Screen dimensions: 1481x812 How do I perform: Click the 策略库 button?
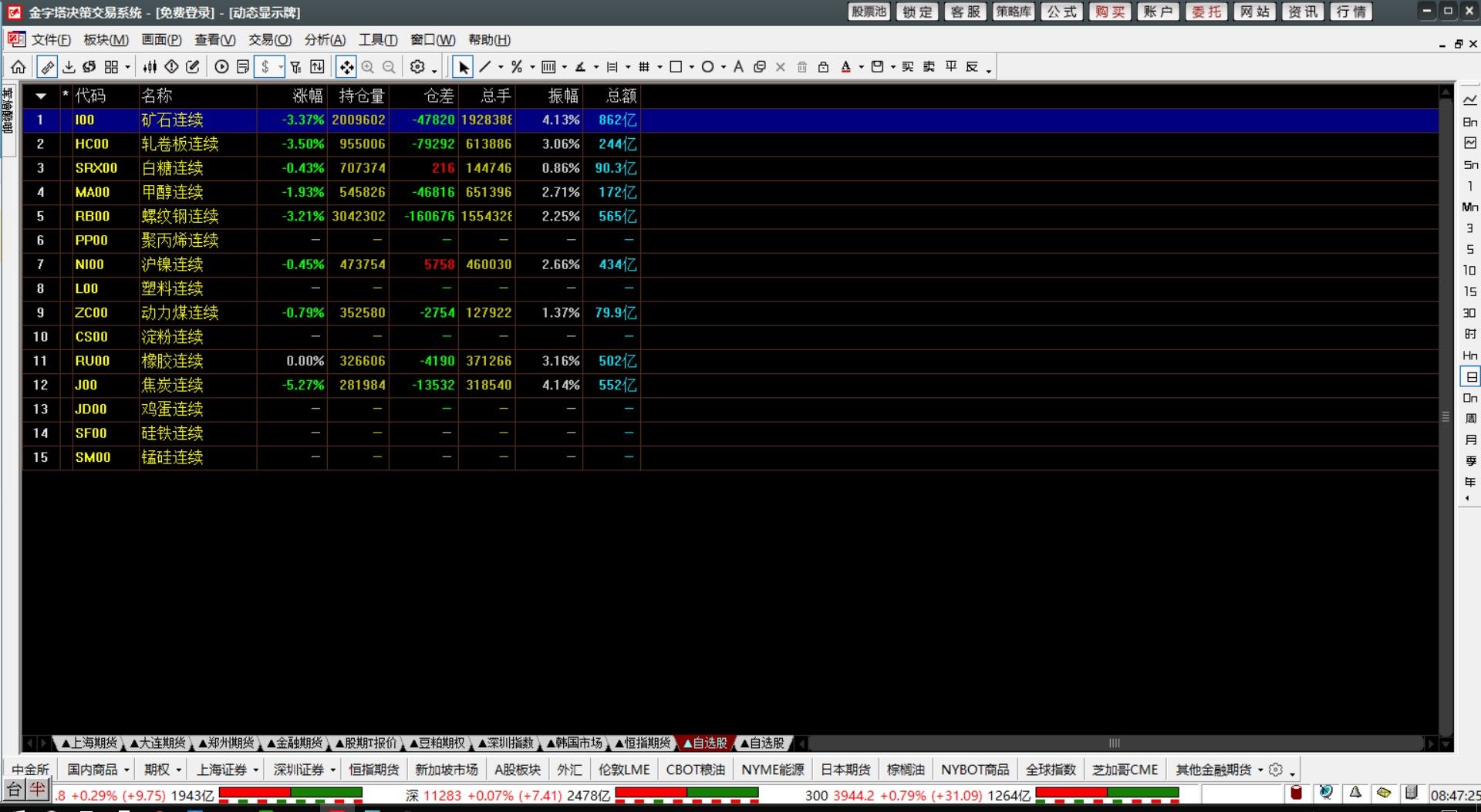click(1013, 12)
